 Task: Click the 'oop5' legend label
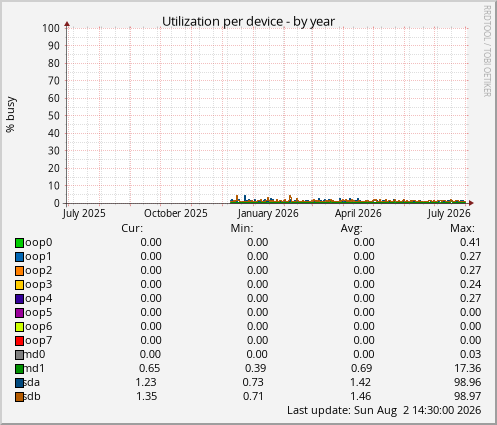(39, 313)
